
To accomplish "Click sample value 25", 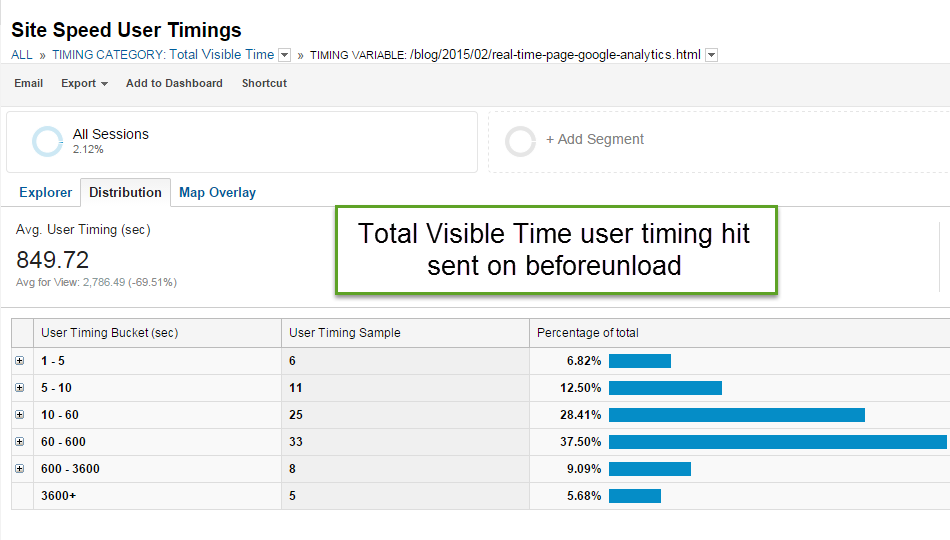I will tap(296, 415).
